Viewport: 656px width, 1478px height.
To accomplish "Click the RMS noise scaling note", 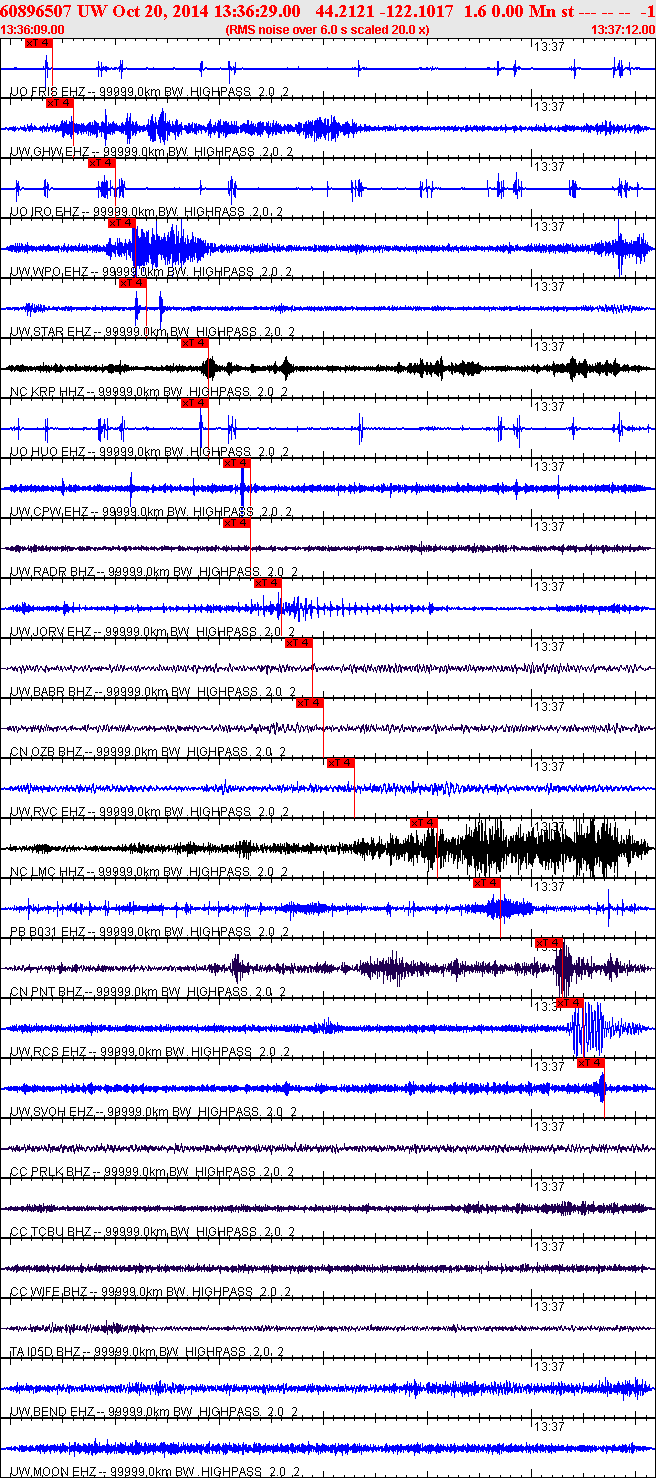I will (x=328, y=30).
